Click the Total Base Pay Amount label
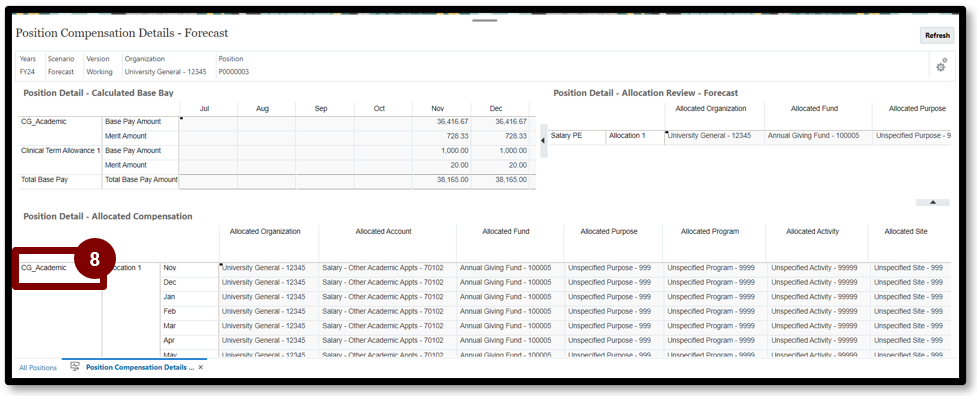 coord(141,181)
